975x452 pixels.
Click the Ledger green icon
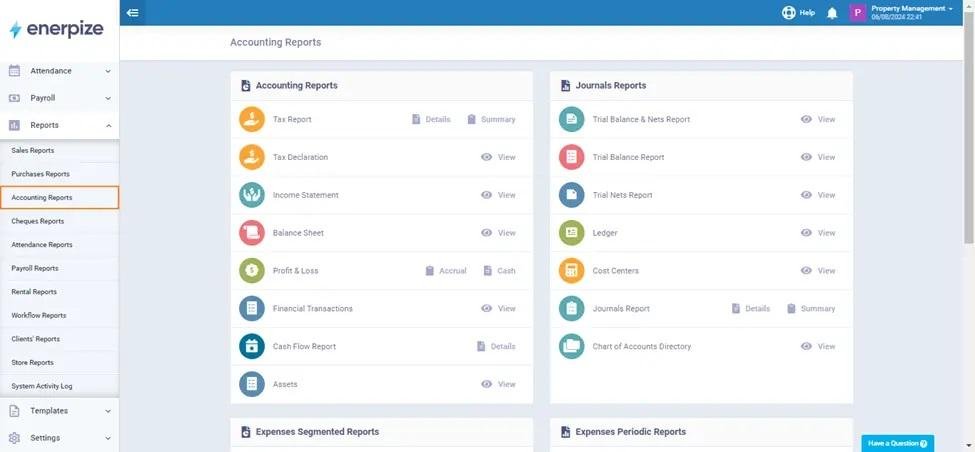tap(571, 233)
